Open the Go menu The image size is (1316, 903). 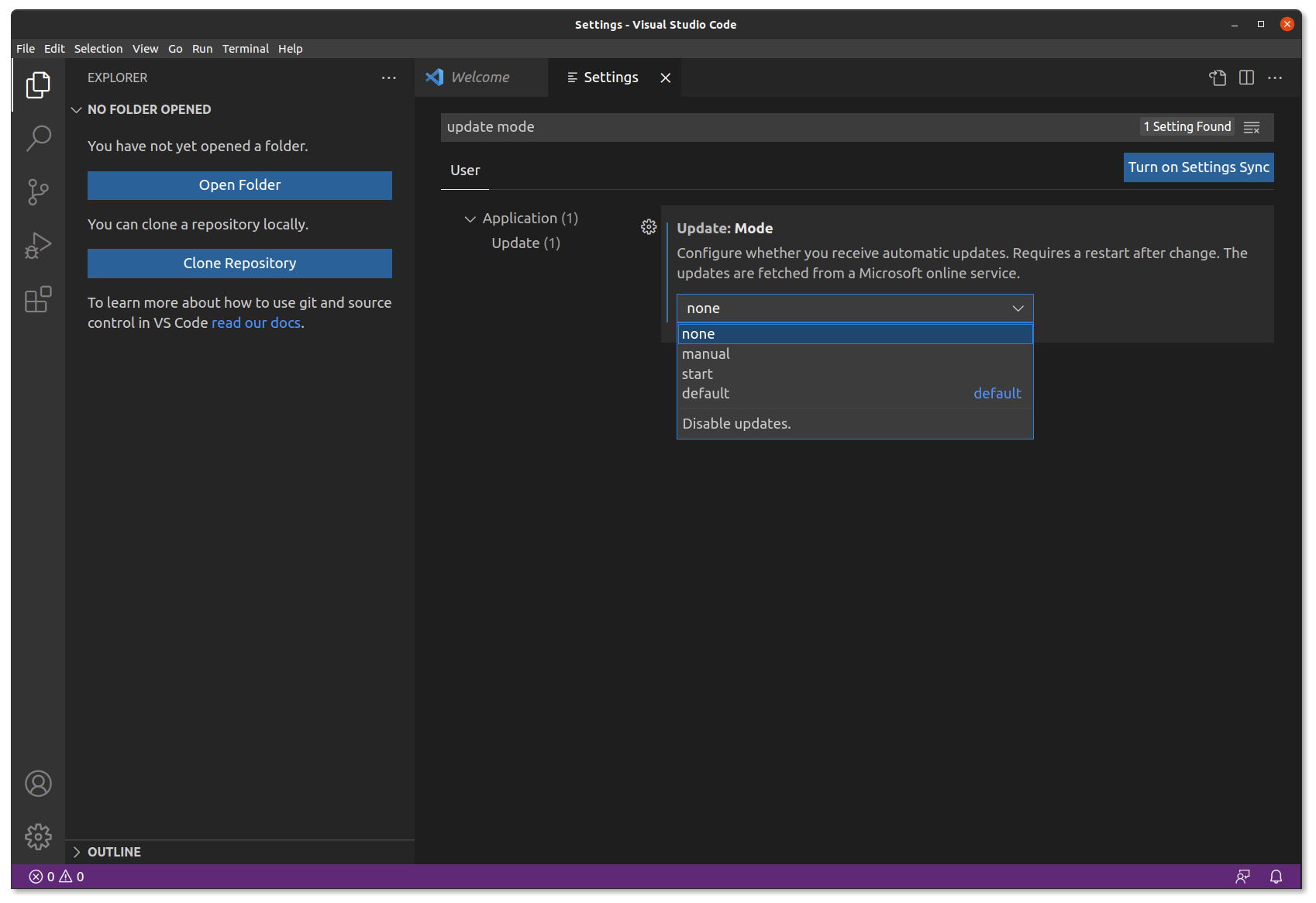point(175,49)
